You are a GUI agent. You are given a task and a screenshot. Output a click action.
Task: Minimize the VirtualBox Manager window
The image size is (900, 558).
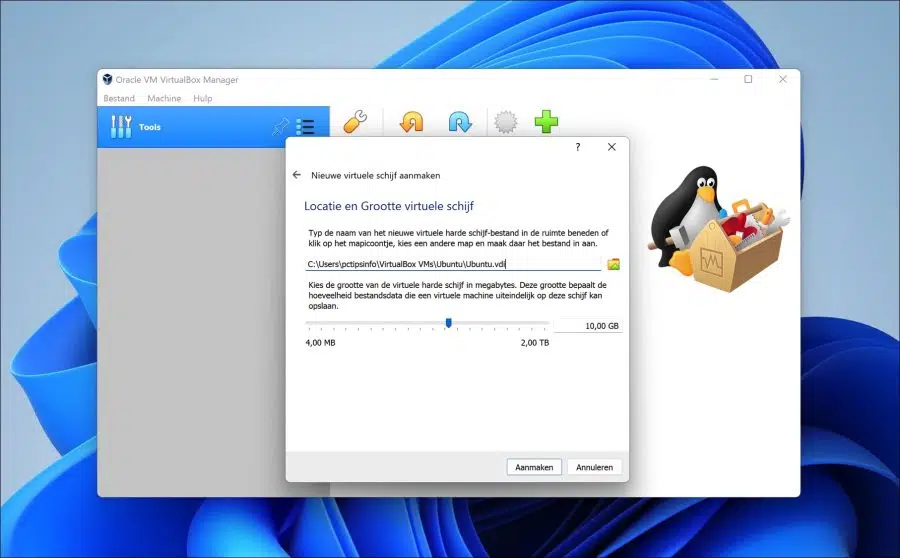tap(714, 79)
